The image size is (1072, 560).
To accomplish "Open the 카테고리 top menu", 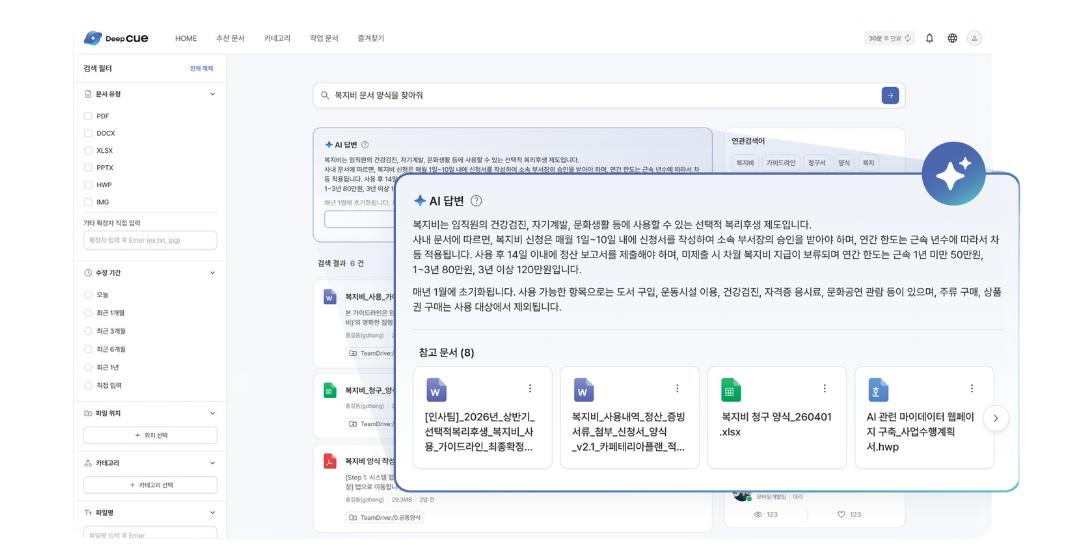I will [x=277, y=38].
